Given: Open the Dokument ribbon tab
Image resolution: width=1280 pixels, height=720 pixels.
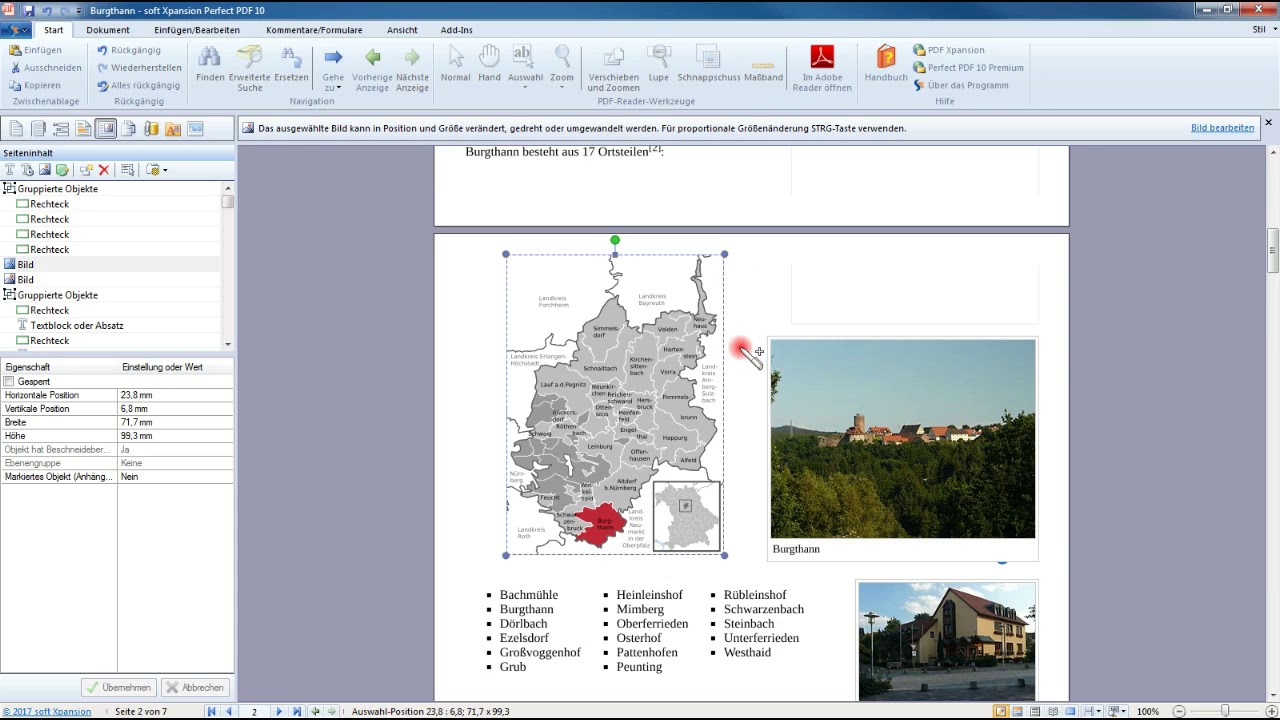Looking at the screenshot, I should tap(108, 30).
